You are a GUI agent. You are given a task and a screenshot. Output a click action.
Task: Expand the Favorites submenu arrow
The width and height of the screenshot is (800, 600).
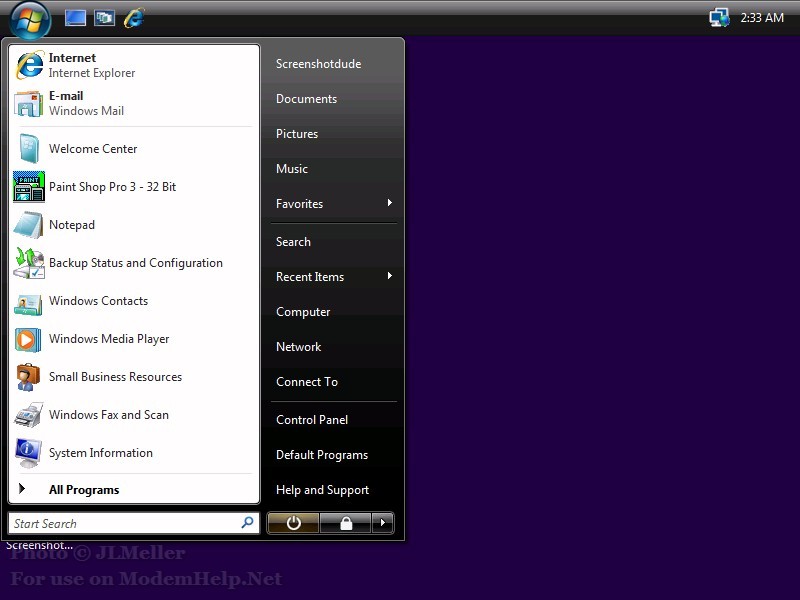point(390,203)
